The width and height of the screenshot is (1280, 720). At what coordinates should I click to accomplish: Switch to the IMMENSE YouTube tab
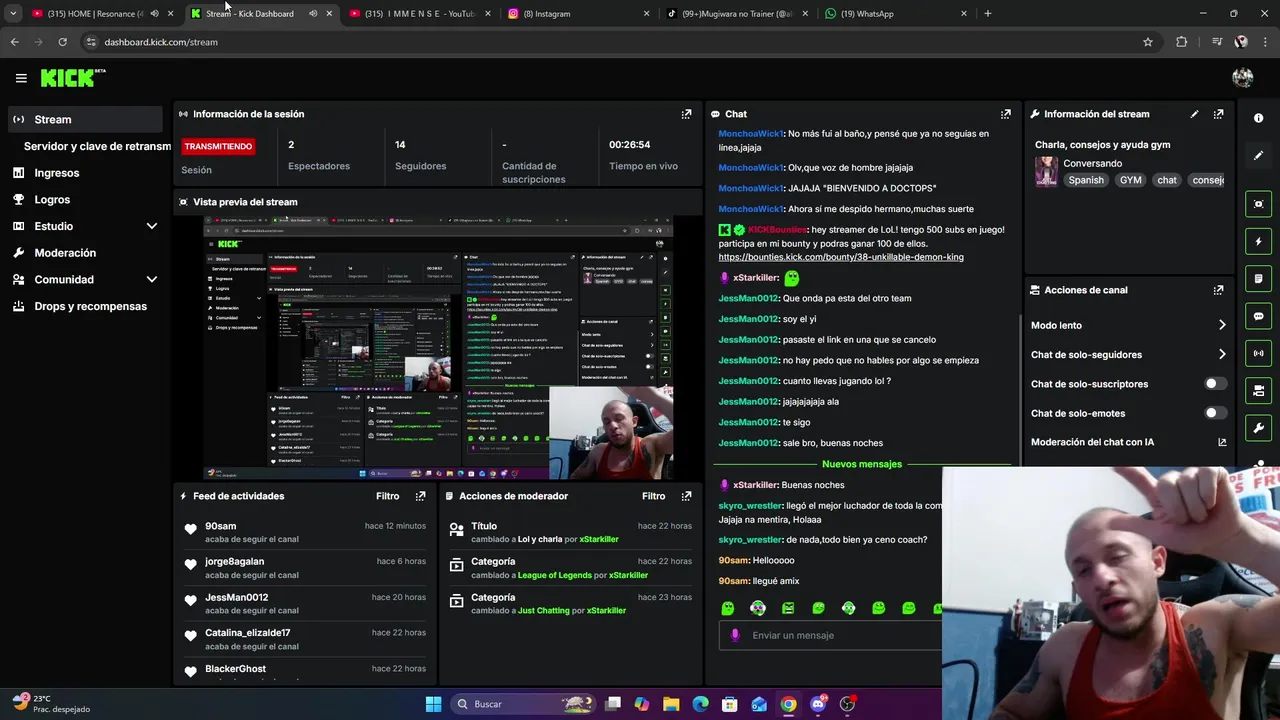[x=420, y=14]
